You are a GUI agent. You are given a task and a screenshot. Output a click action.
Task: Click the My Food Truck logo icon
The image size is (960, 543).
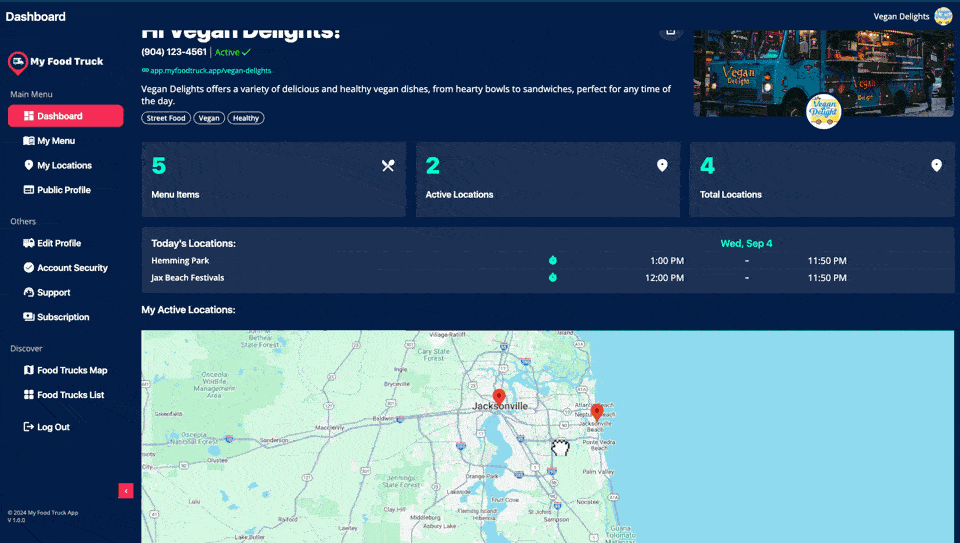[x=18, y=62]
